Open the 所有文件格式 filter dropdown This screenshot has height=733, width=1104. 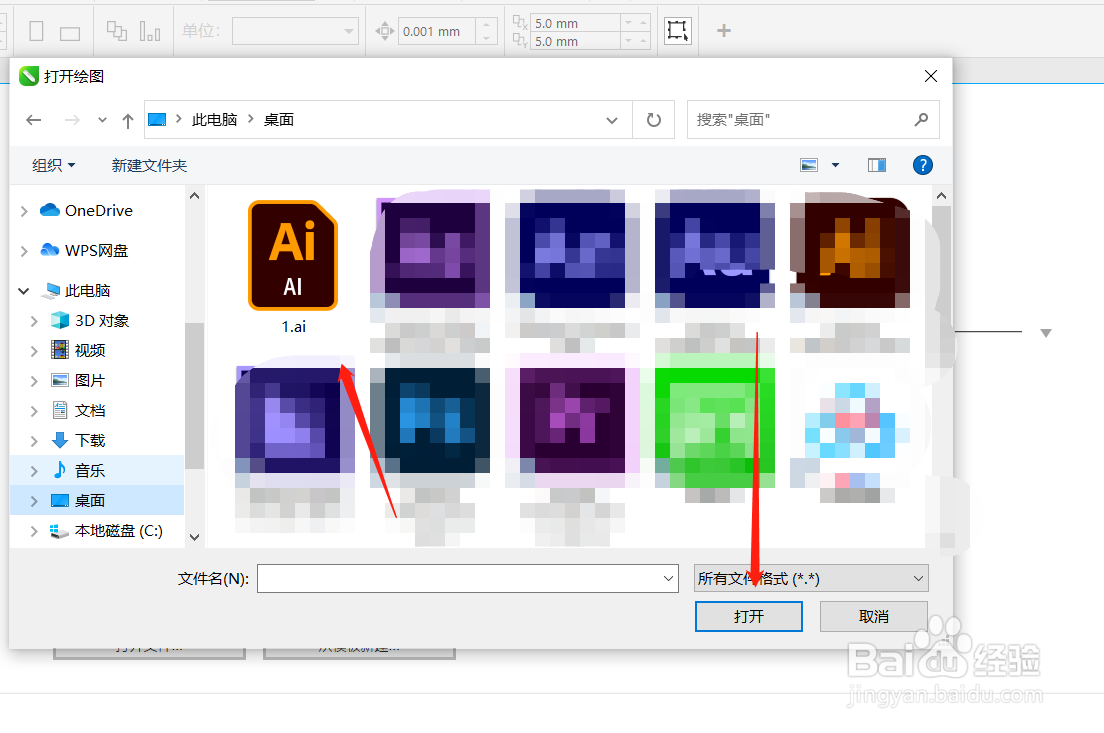[811, 578]
